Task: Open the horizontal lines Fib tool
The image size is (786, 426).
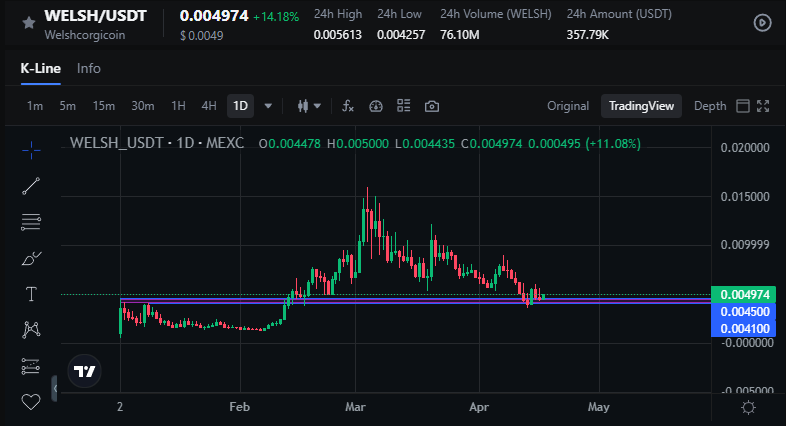Action: (31, 222)
